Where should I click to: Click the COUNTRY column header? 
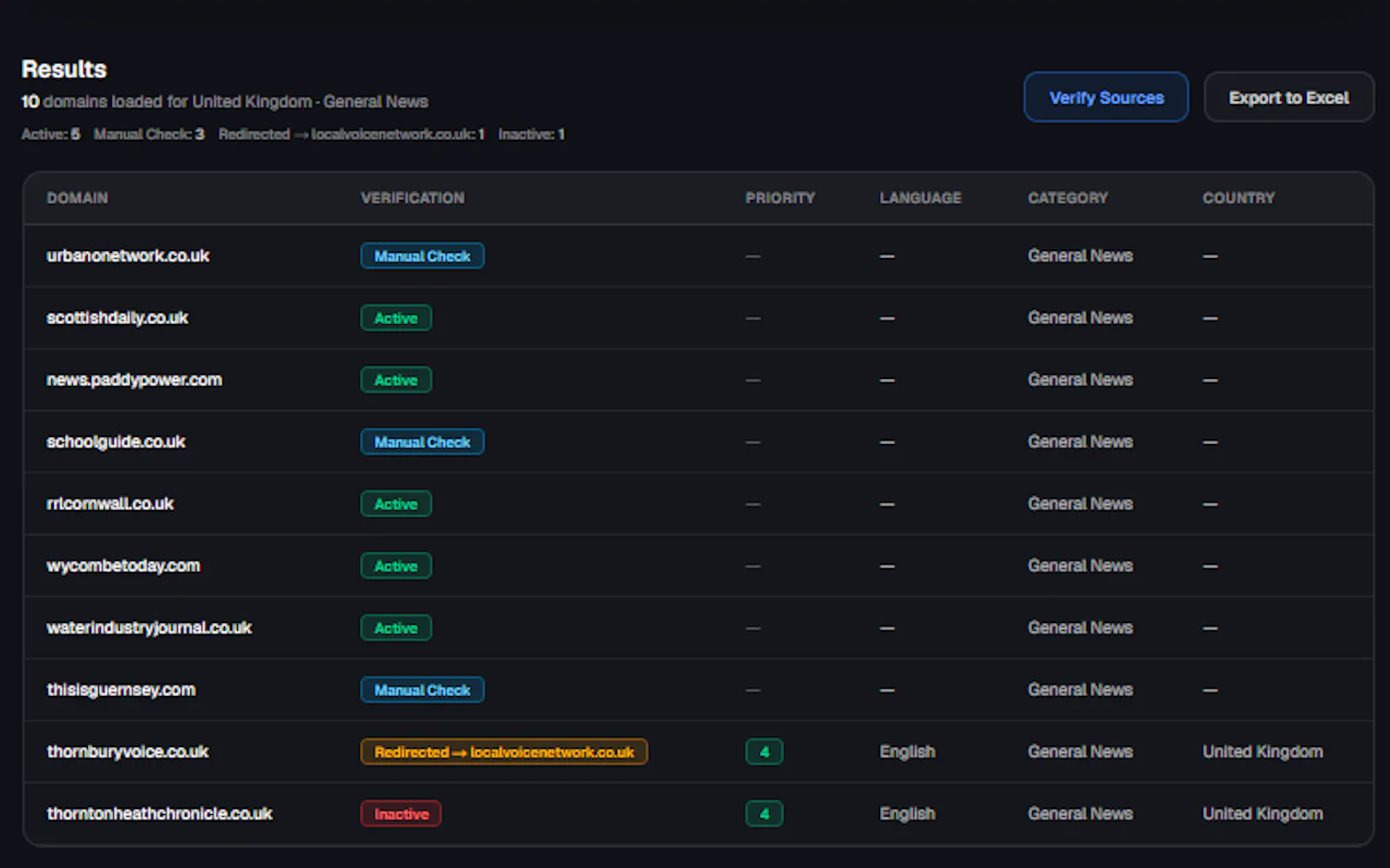click(x=1239, y=198)
